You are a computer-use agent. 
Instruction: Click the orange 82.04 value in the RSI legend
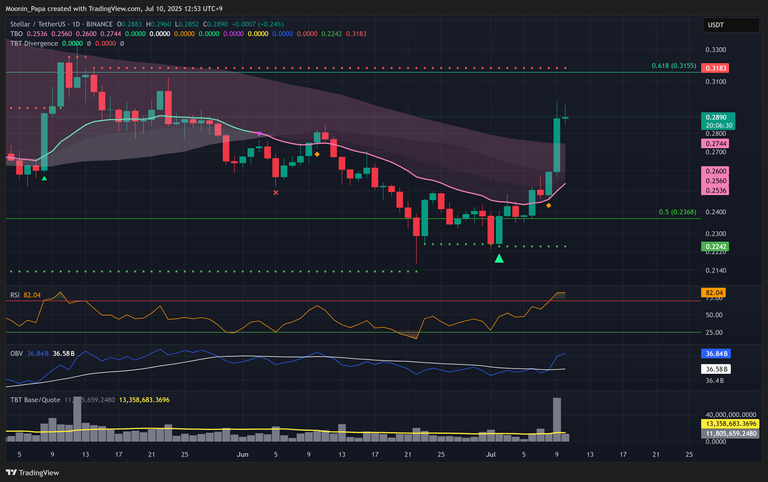(32, 295)
